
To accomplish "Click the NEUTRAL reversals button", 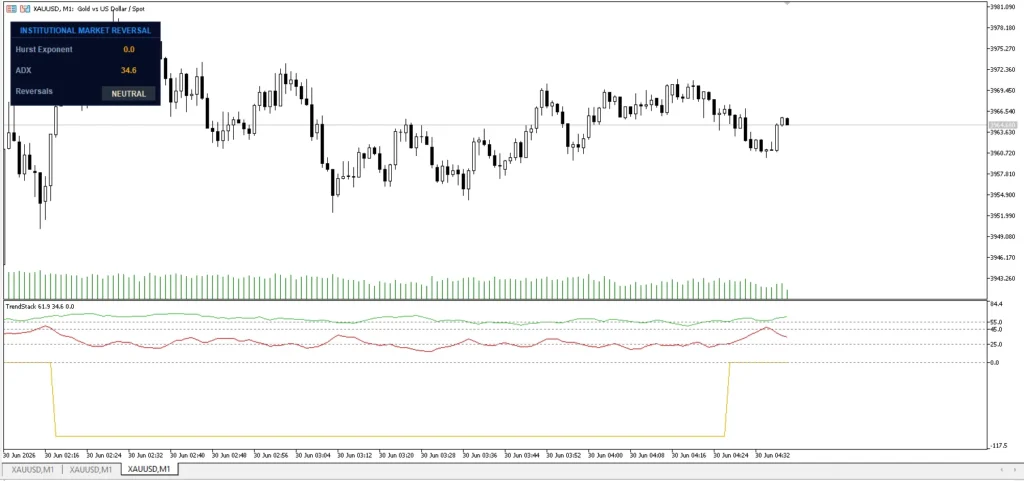I will 129,93.
